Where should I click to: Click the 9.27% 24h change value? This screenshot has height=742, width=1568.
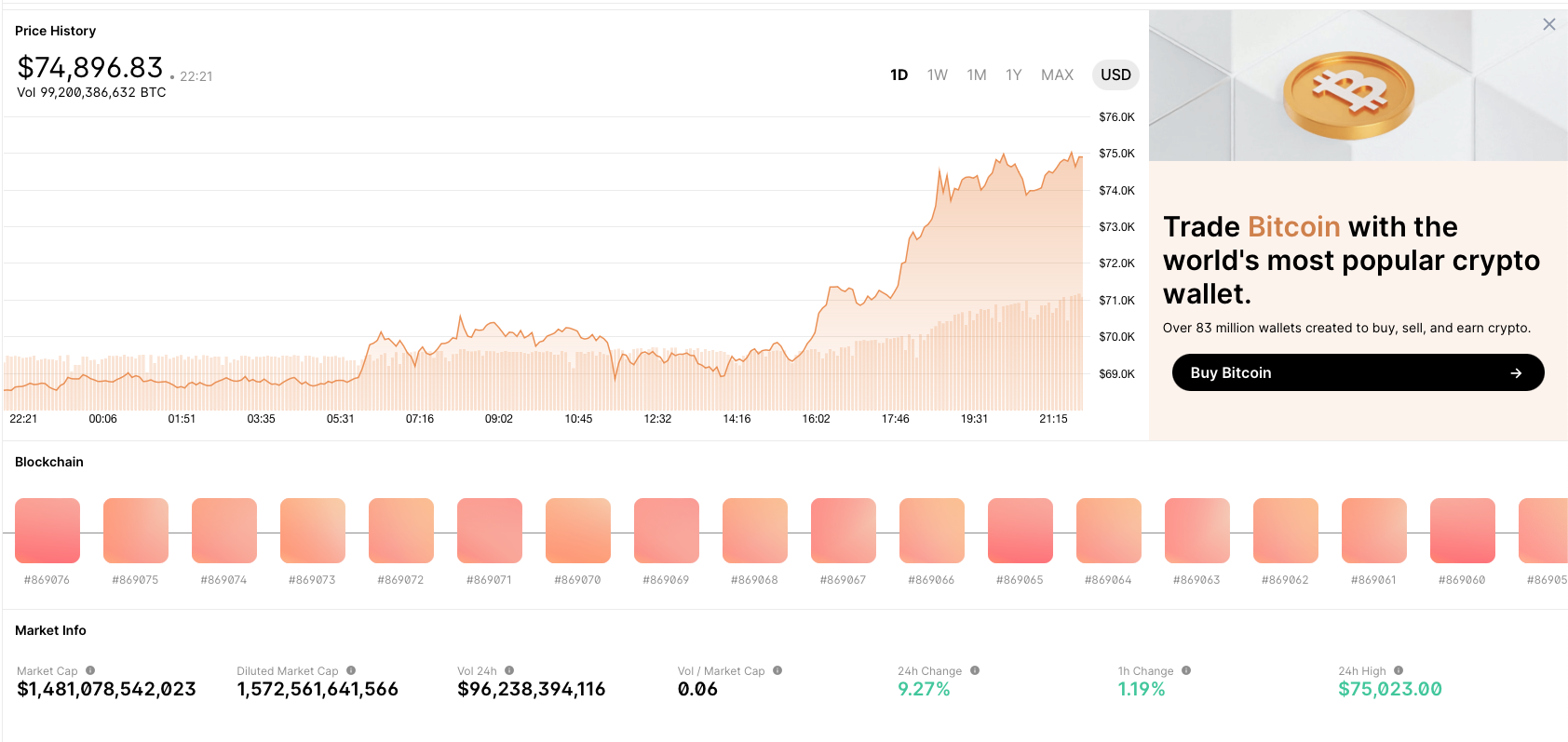(x=924, y=689)
